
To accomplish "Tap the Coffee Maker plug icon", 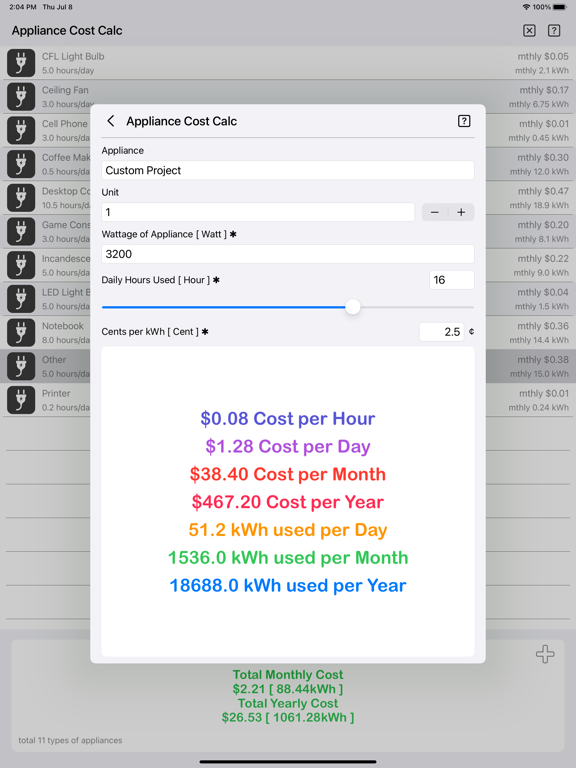I will tap(21, 164).
